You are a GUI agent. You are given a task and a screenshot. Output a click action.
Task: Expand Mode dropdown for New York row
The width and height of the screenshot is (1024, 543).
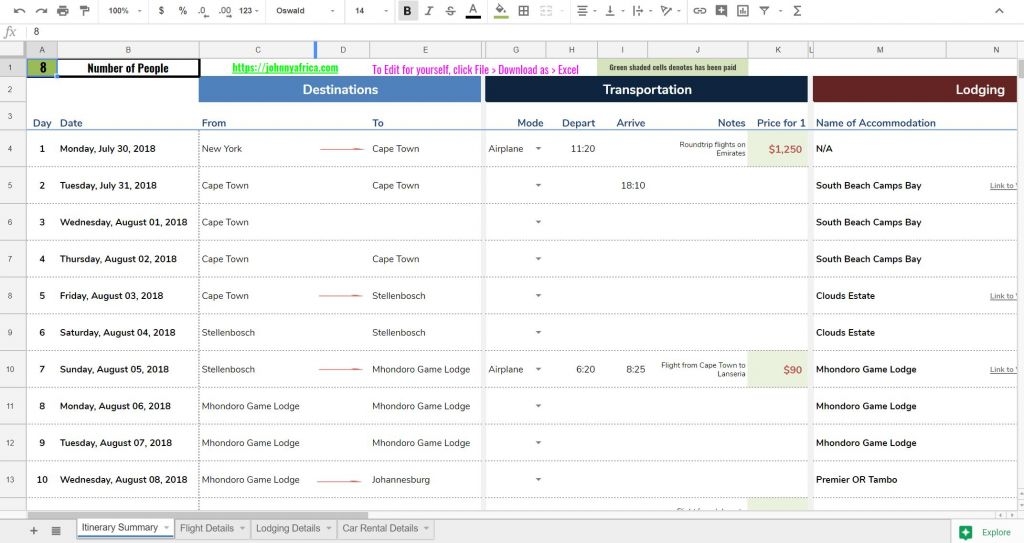pyautogui.click(x=538, y=149)
